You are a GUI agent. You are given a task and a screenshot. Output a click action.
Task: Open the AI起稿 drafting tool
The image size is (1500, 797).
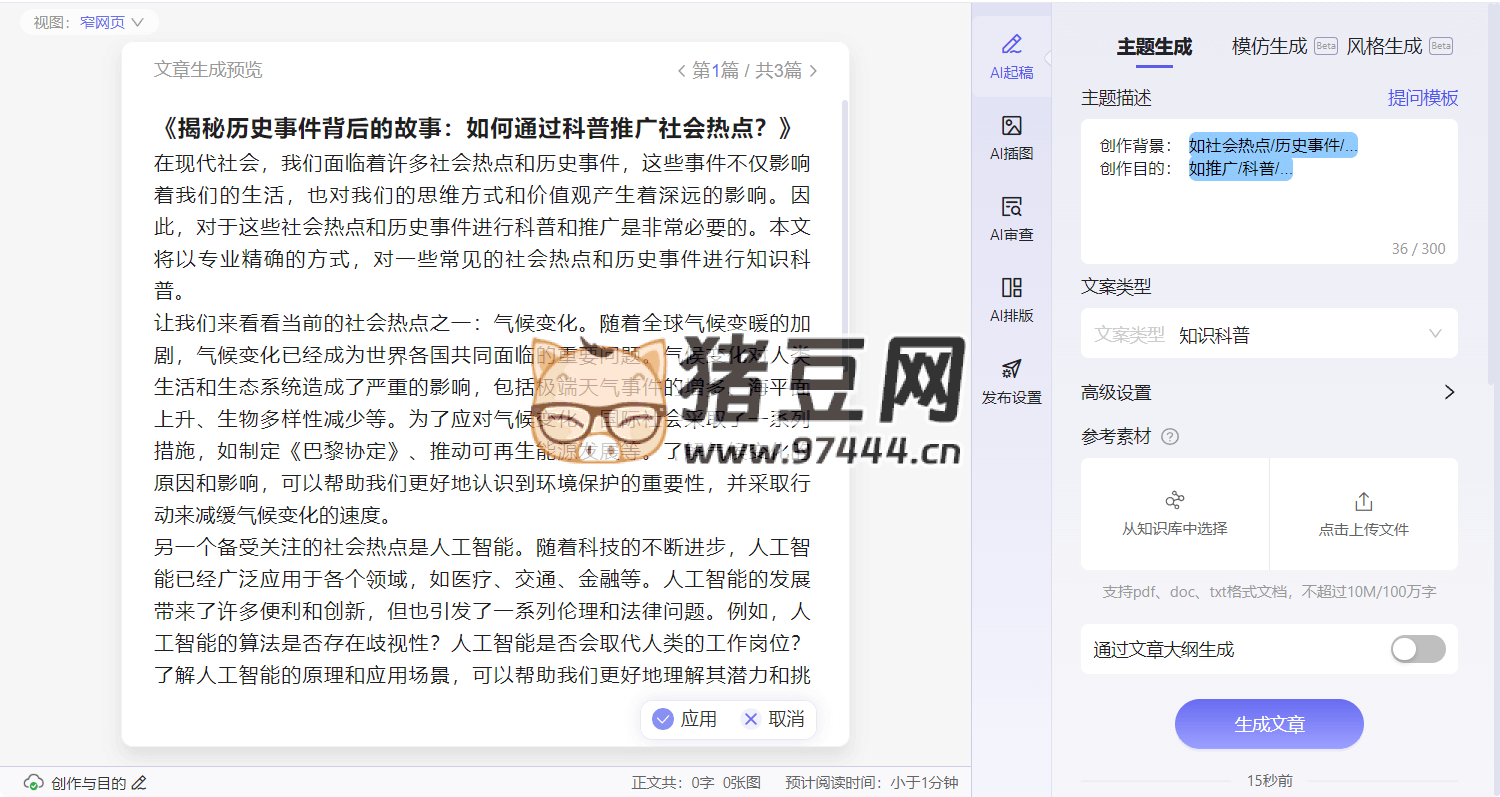click(1011, 55)
